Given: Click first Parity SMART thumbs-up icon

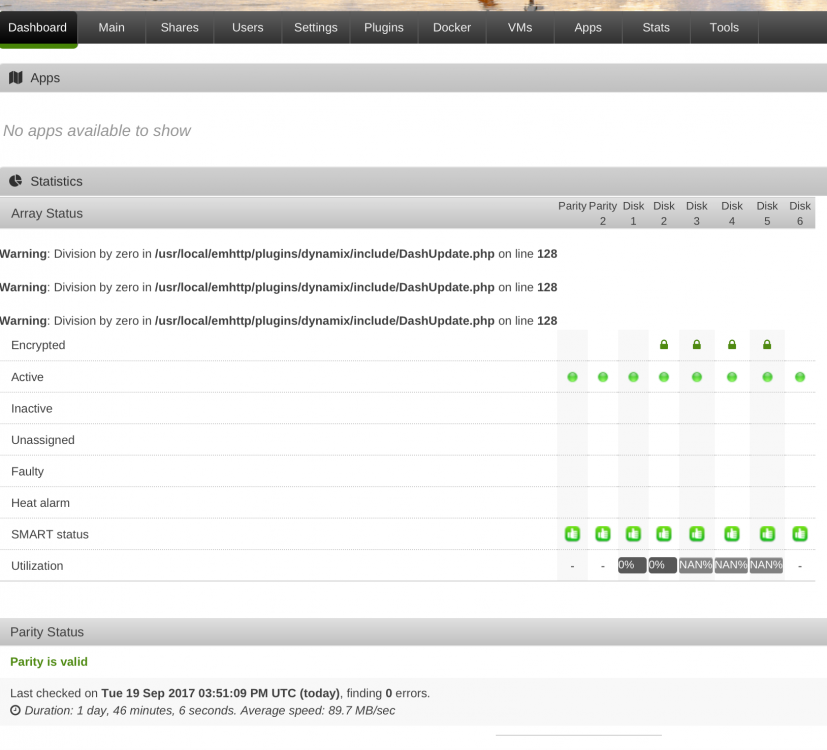Looking at the screenshot, I should [x=572, y=534].
